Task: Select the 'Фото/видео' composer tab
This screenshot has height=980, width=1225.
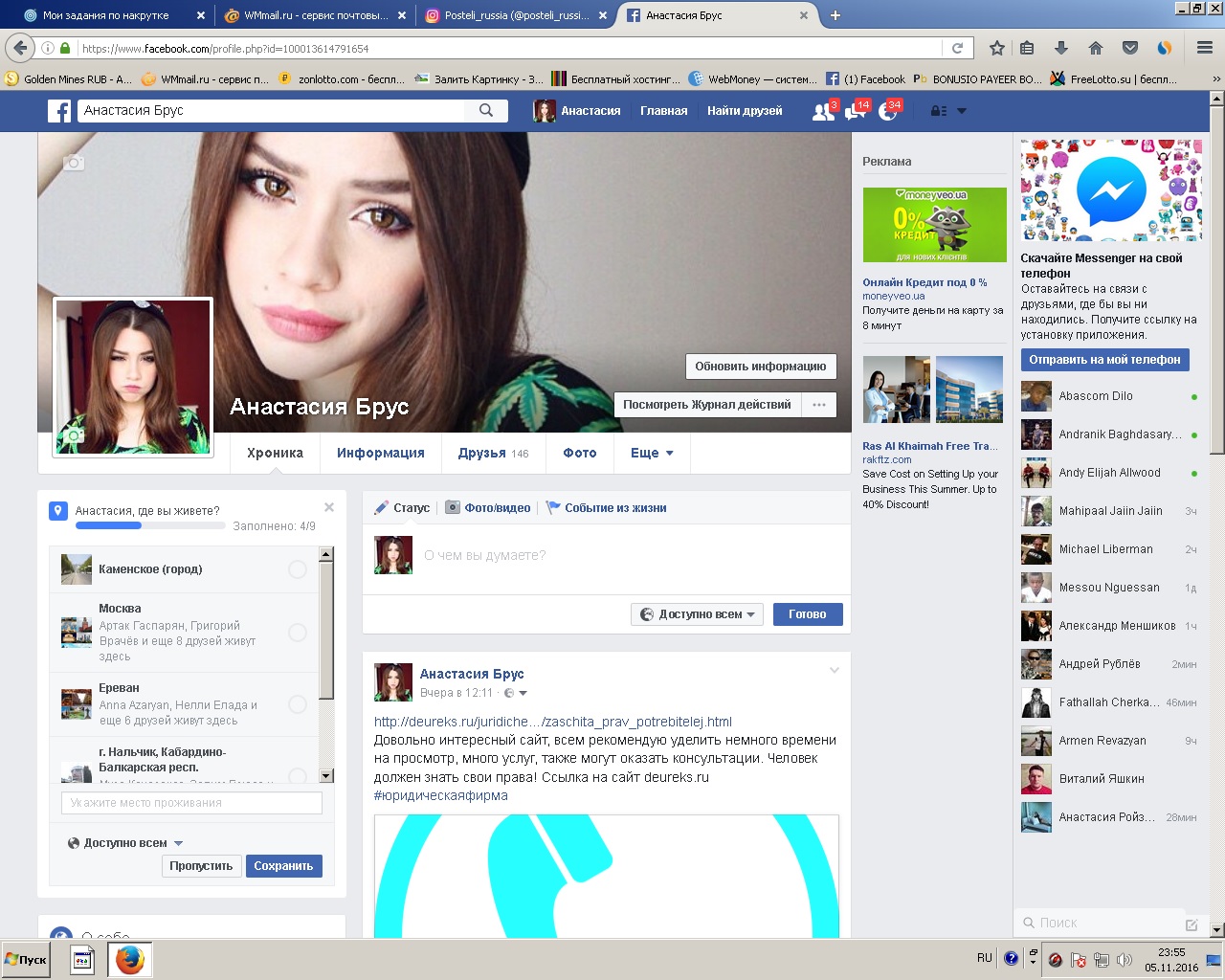Action: point(487,508)
